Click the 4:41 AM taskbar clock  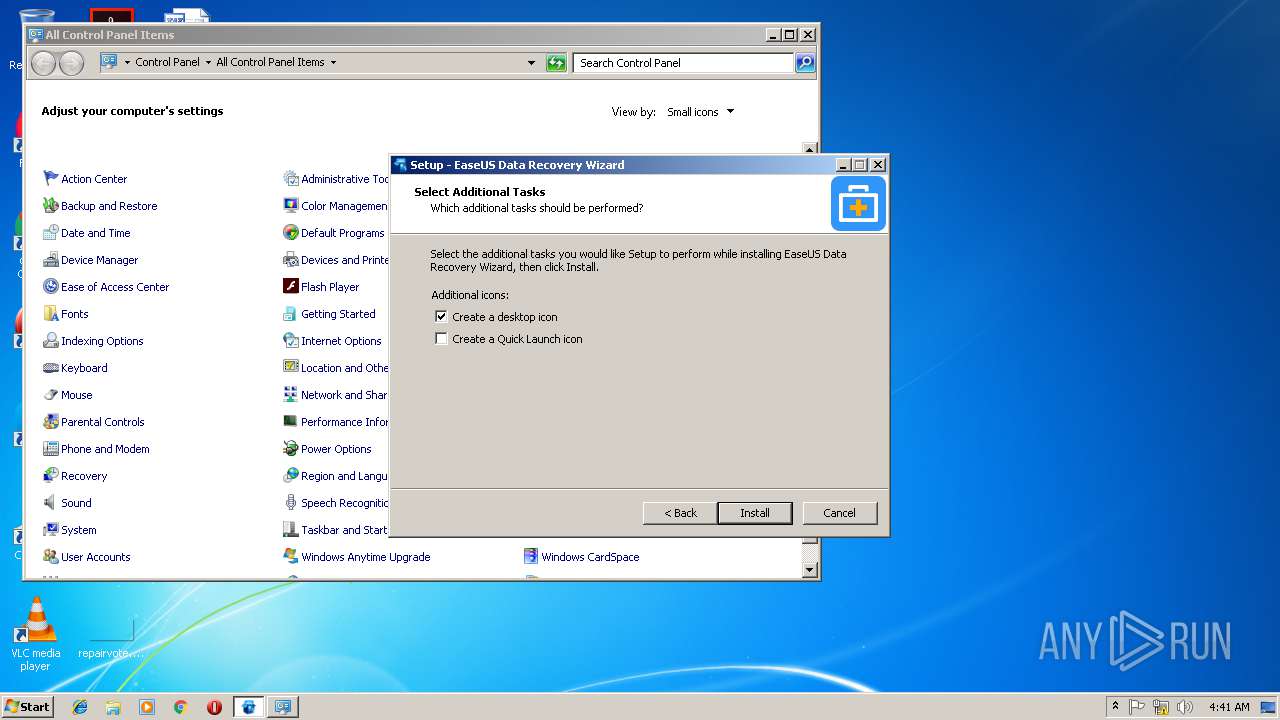click(1229, 707)
